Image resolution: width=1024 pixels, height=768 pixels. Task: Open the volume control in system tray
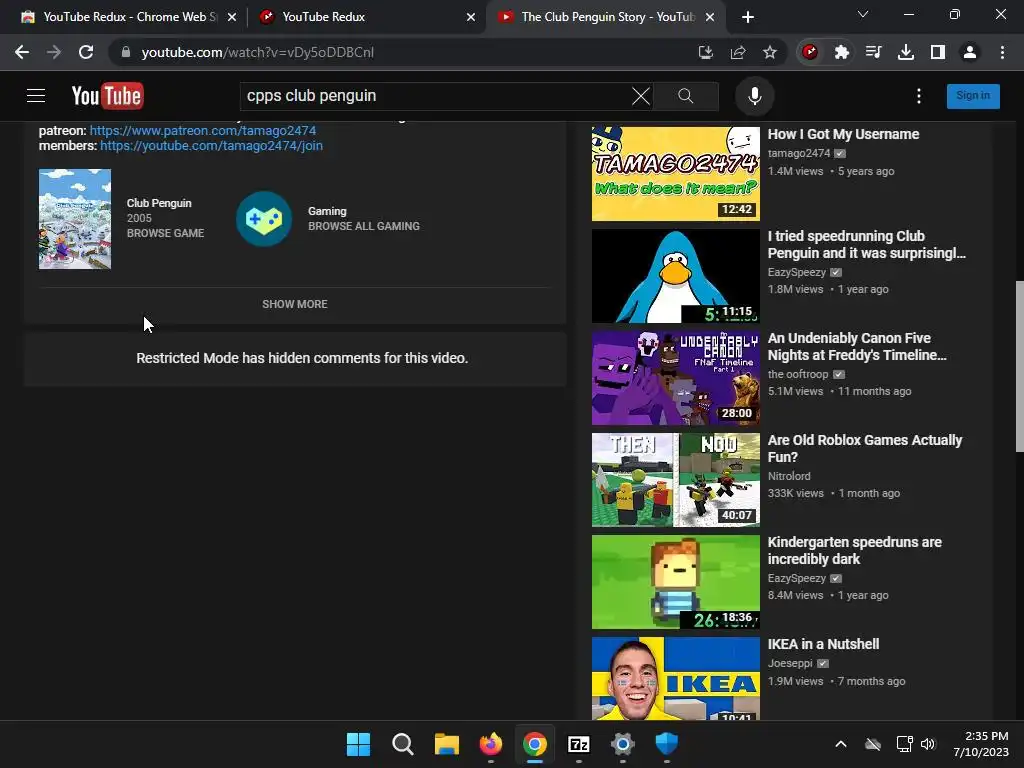tap(928, 744)
